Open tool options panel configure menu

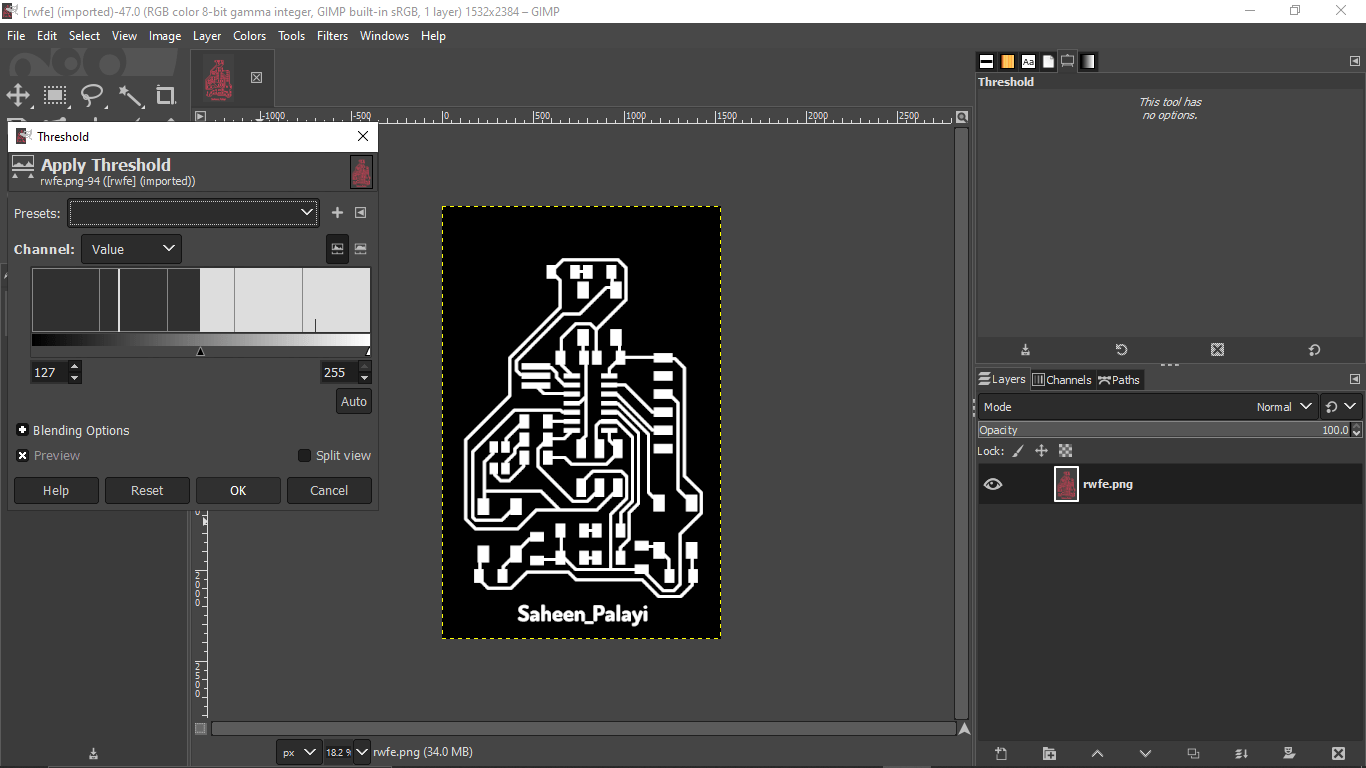[x=1355, y=61]
